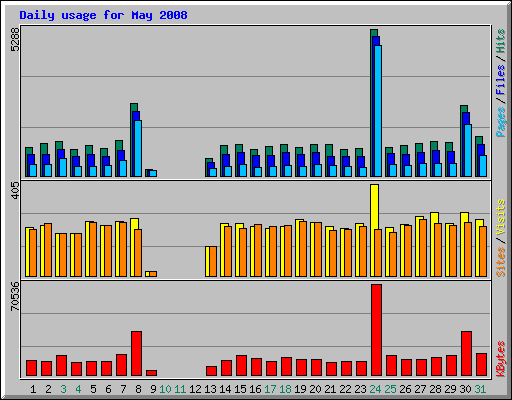Click the orange 'Sites' legend label

coord(501,261)
